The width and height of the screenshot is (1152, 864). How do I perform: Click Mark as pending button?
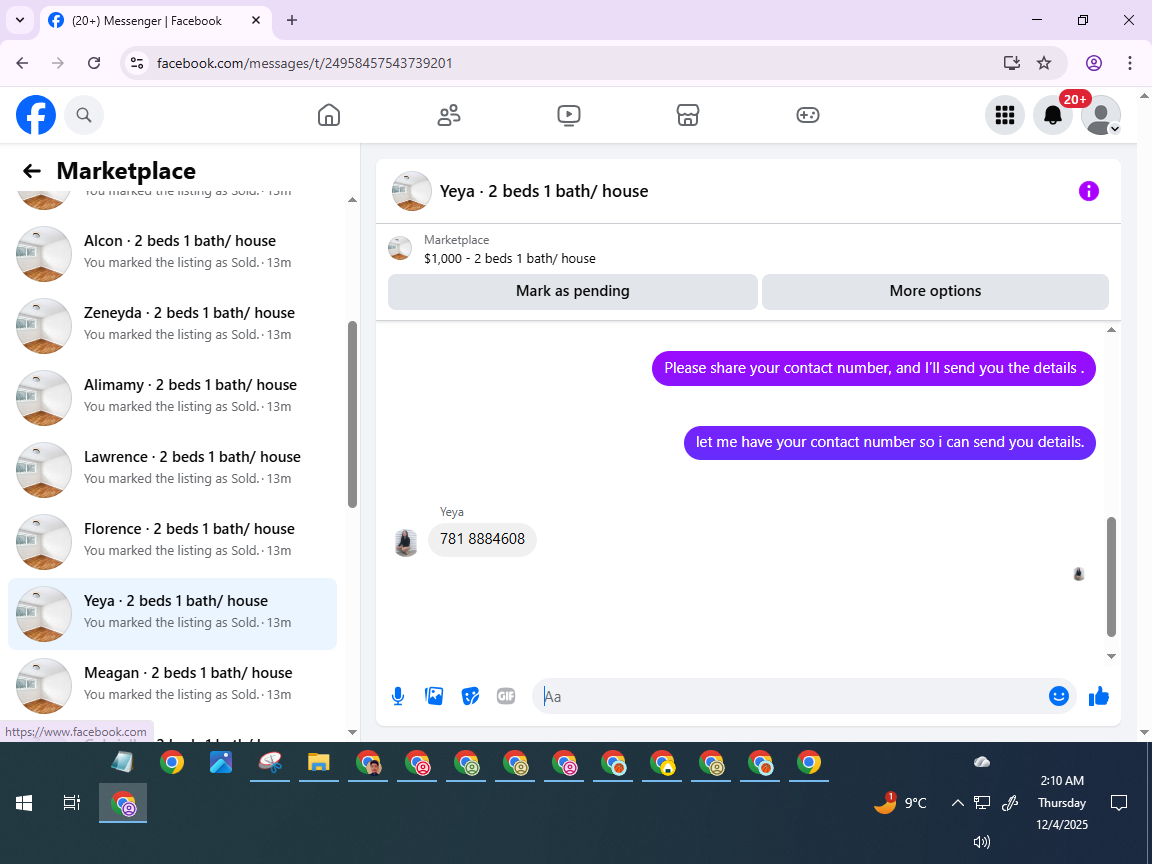point(572,291)
